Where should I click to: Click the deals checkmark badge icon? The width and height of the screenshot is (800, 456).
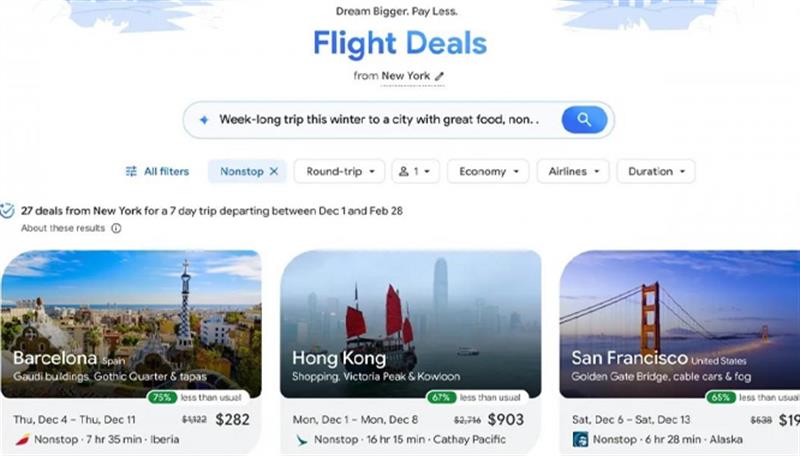[x=7, y=211]
